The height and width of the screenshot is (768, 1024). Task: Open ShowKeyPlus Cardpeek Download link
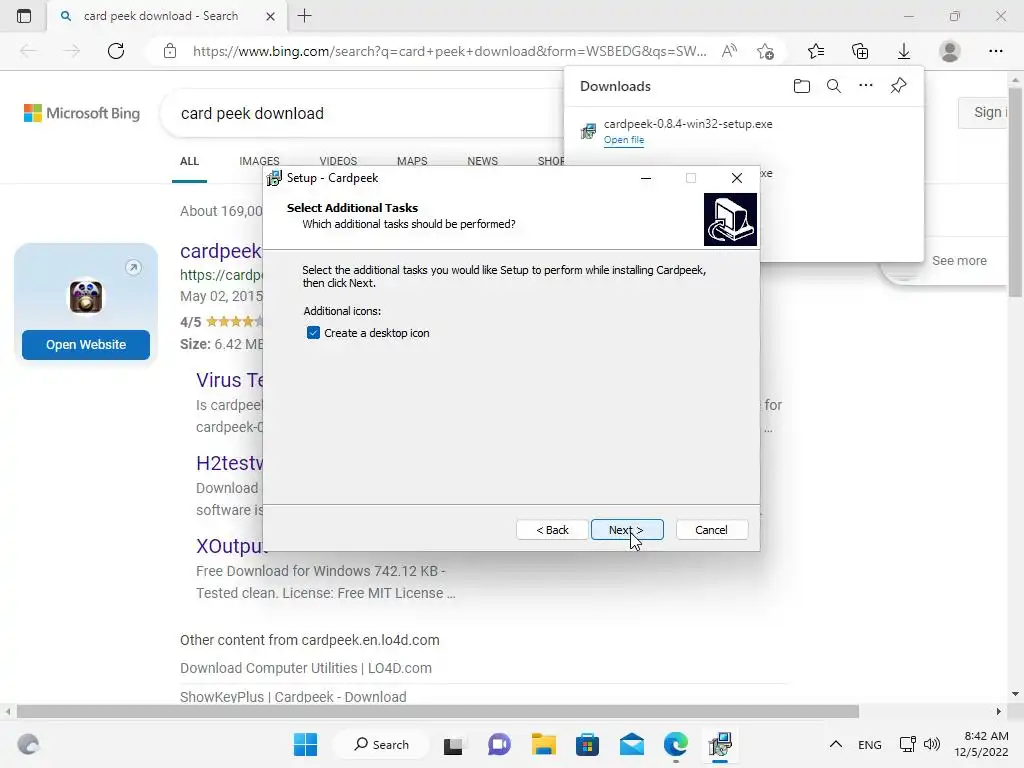tap(293, 697)
